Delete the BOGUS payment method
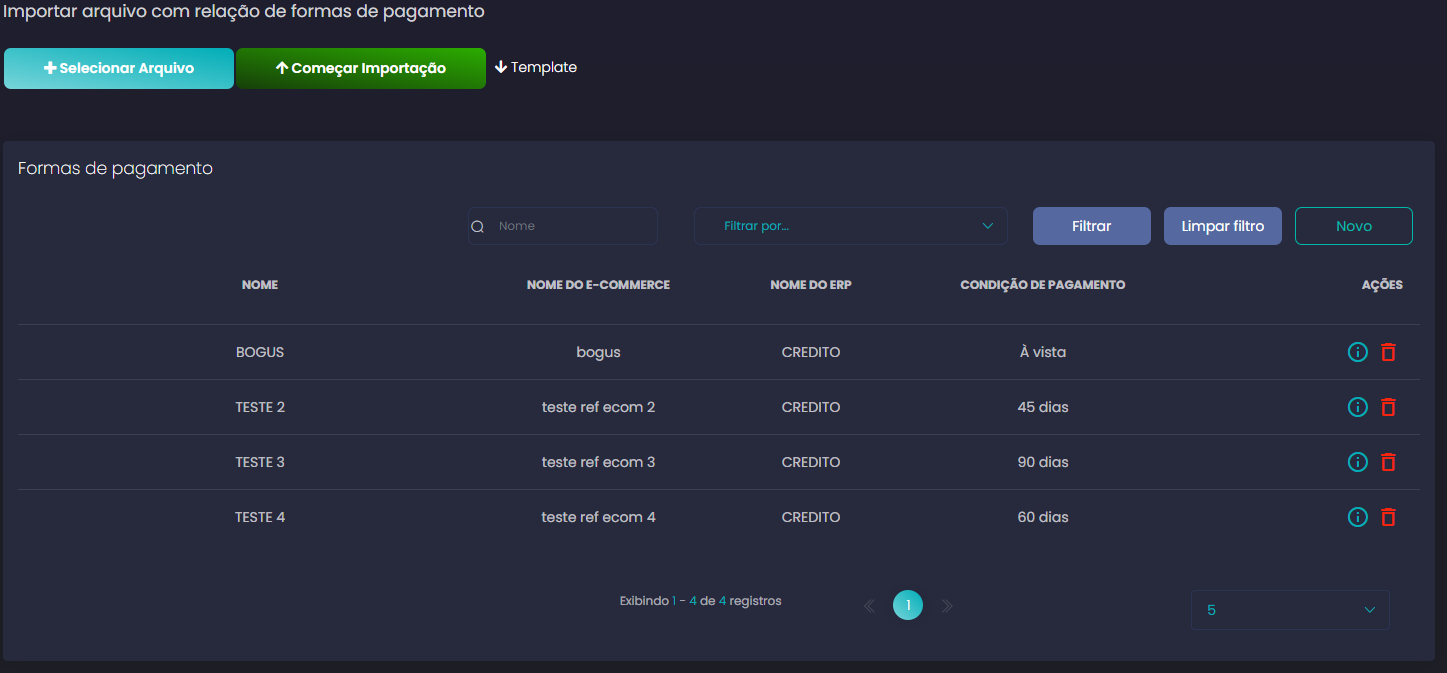This screenshot has height=673, width=1447. click(1388, 352)
